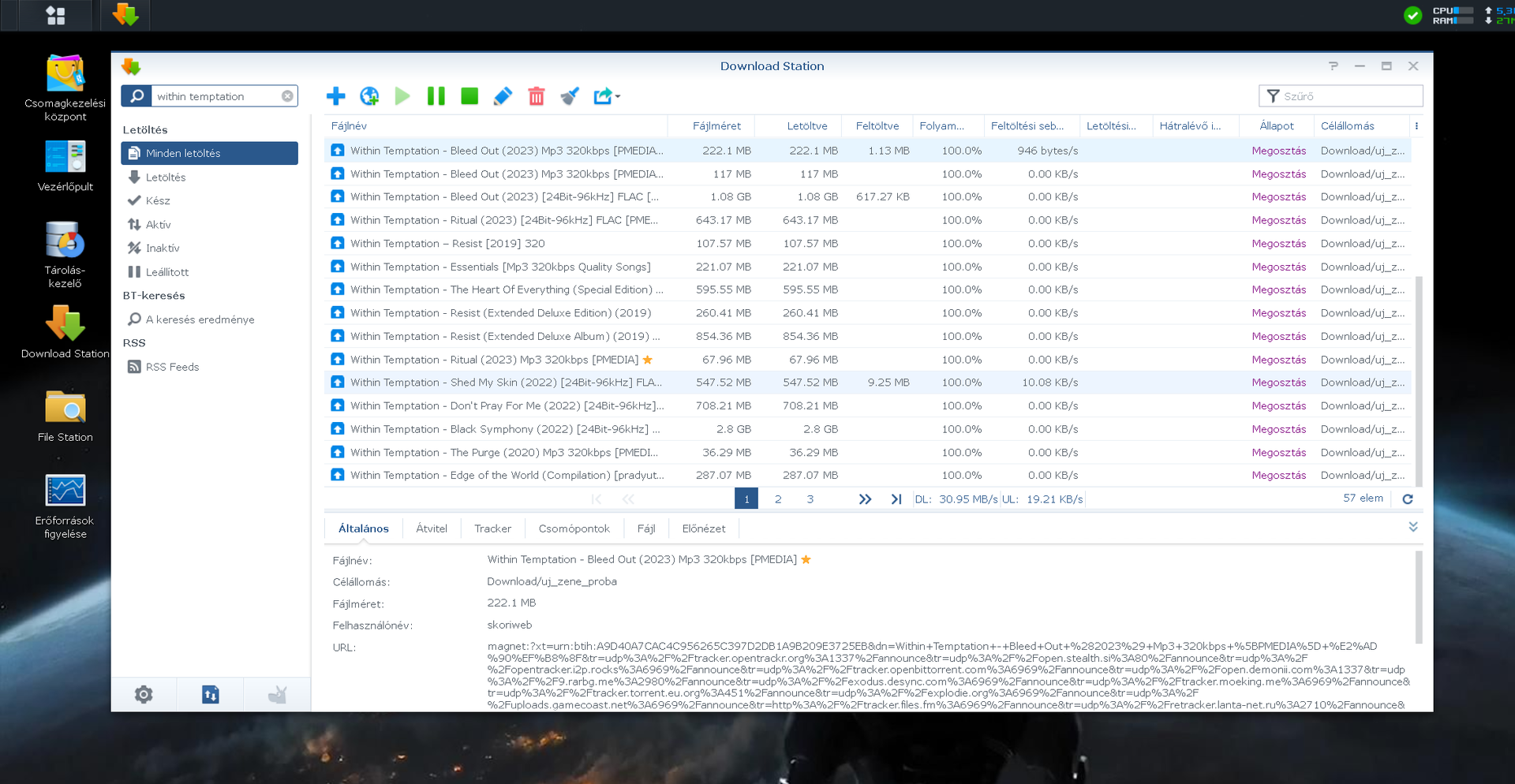The width and height of the screenshot is (1515, 784).
Task: Sort by Letöltve column header
Action: [797, 126]
